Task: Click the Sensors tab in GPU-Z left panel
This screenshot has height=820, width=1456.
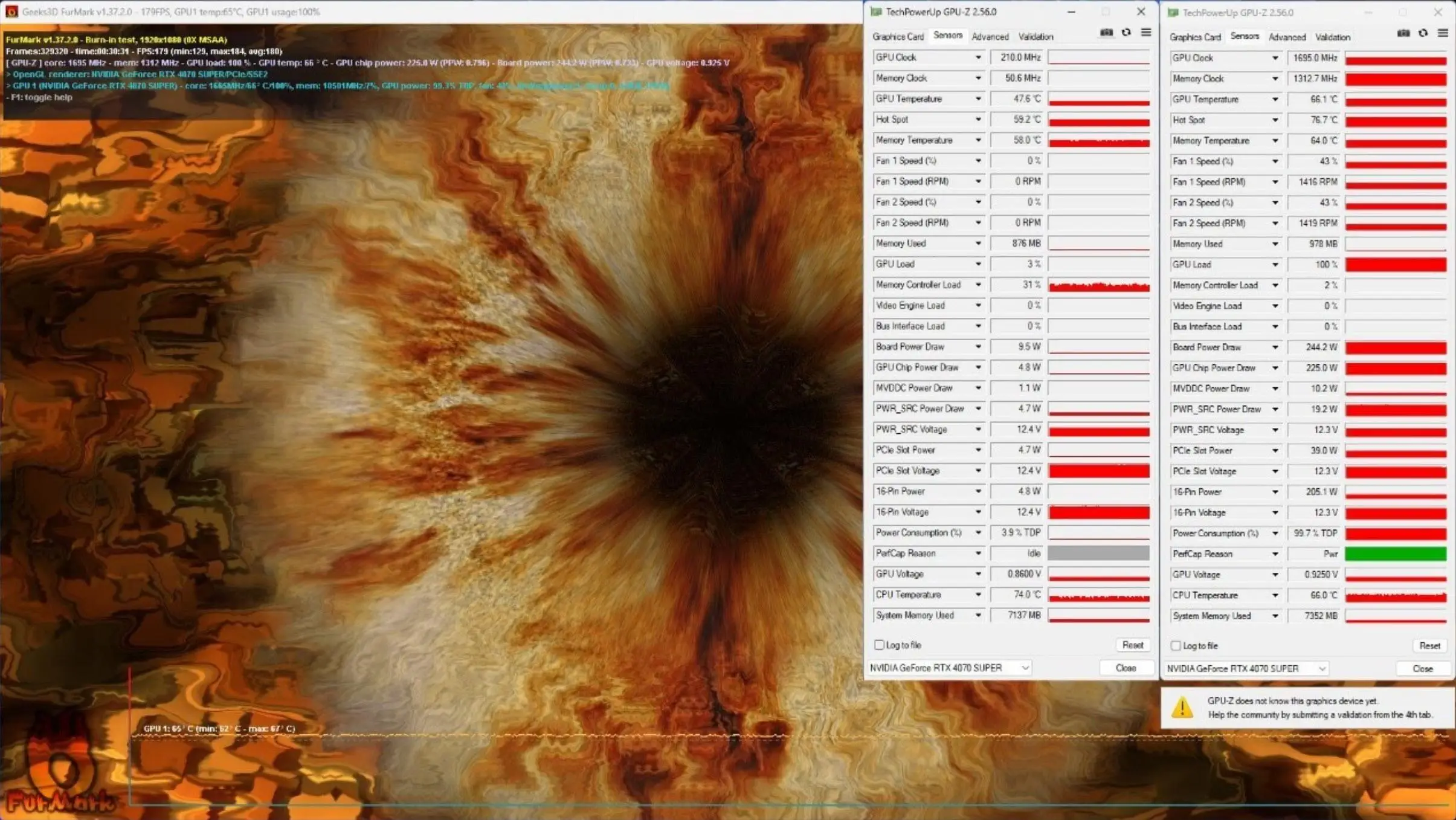Action: [x=944, y=36]
